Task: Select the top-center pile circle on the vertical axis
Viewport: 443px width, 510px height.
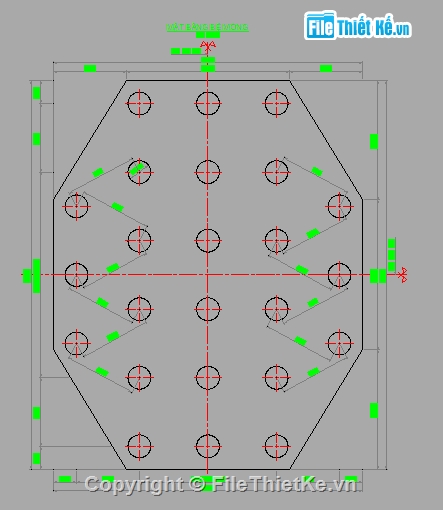Action: (x=208, y=103)
